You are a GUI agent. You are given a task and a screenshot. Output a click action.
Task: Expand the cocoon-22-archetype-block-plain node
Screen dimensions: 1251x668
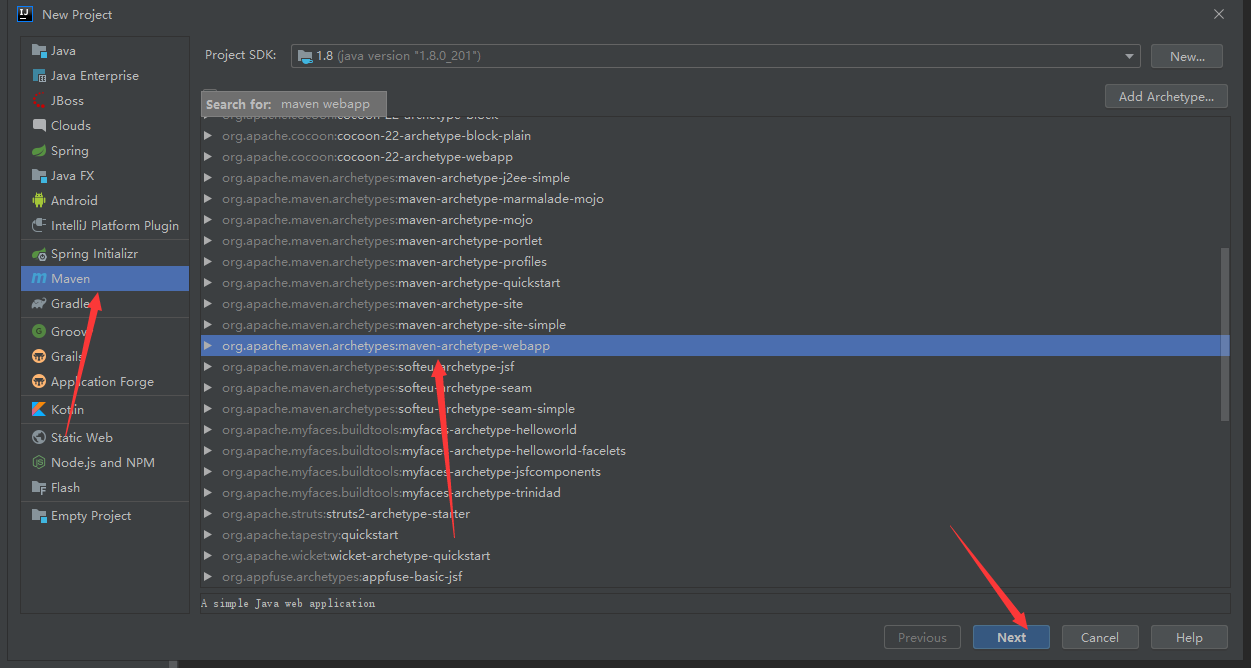tap(208, 136)
